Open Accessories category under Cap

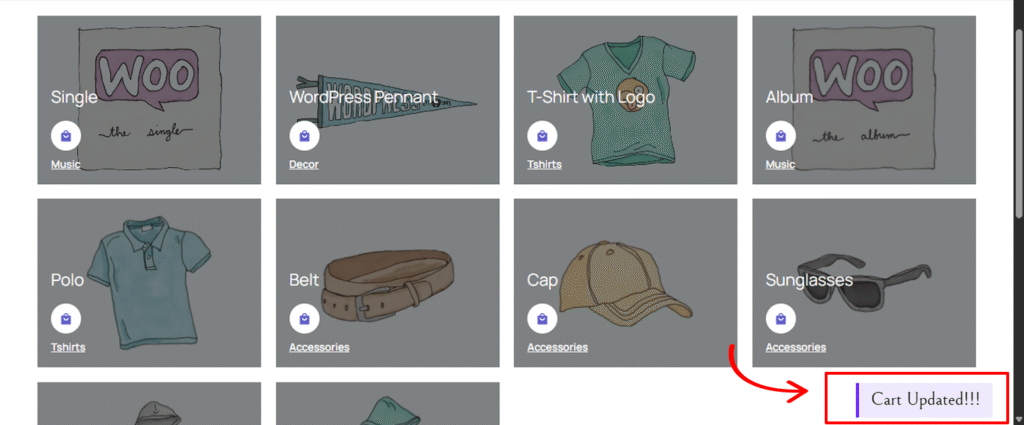point(557,348)
